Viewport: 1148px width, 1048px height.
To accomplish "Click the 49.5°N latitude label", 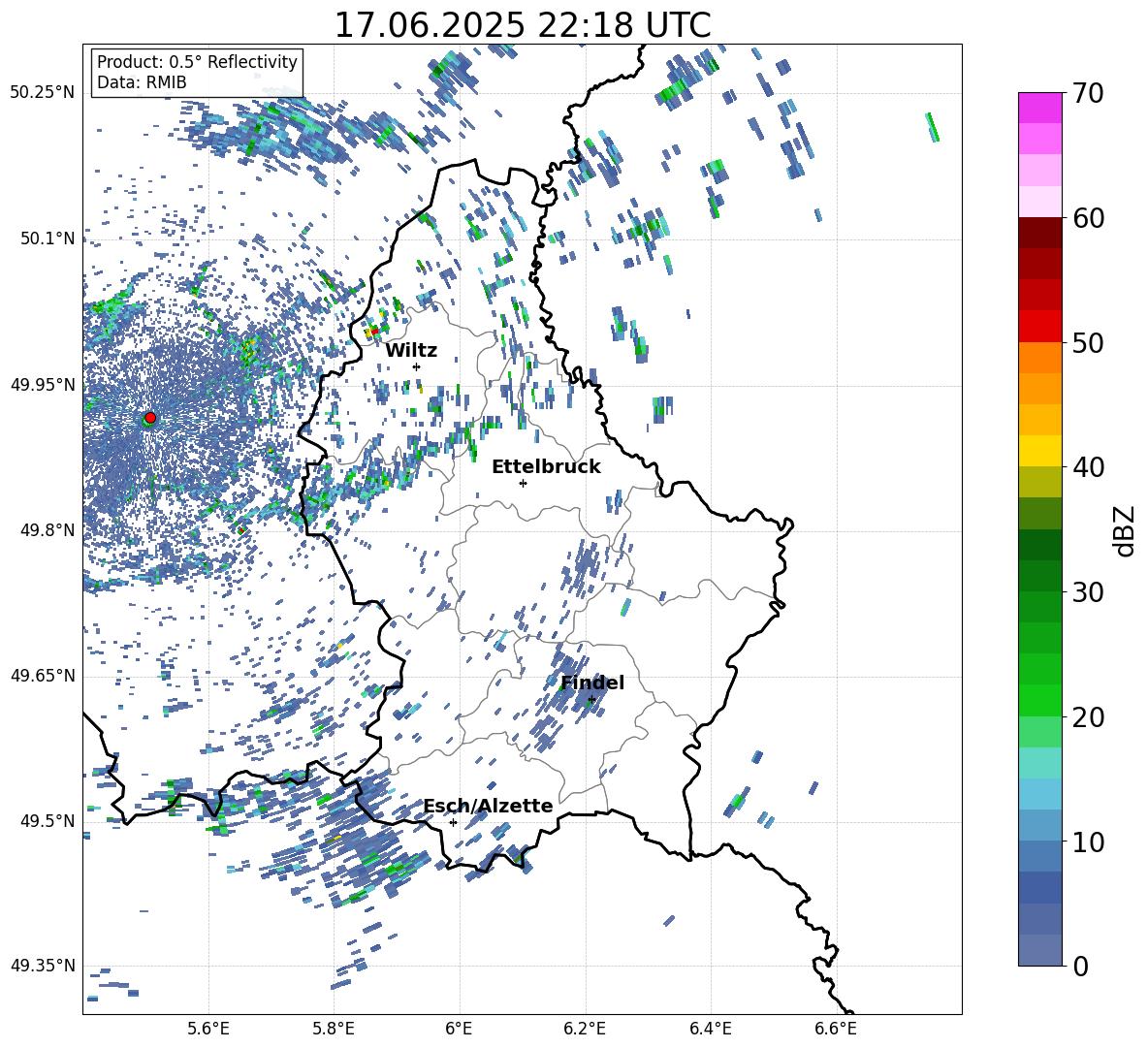I will coord(48,820).
